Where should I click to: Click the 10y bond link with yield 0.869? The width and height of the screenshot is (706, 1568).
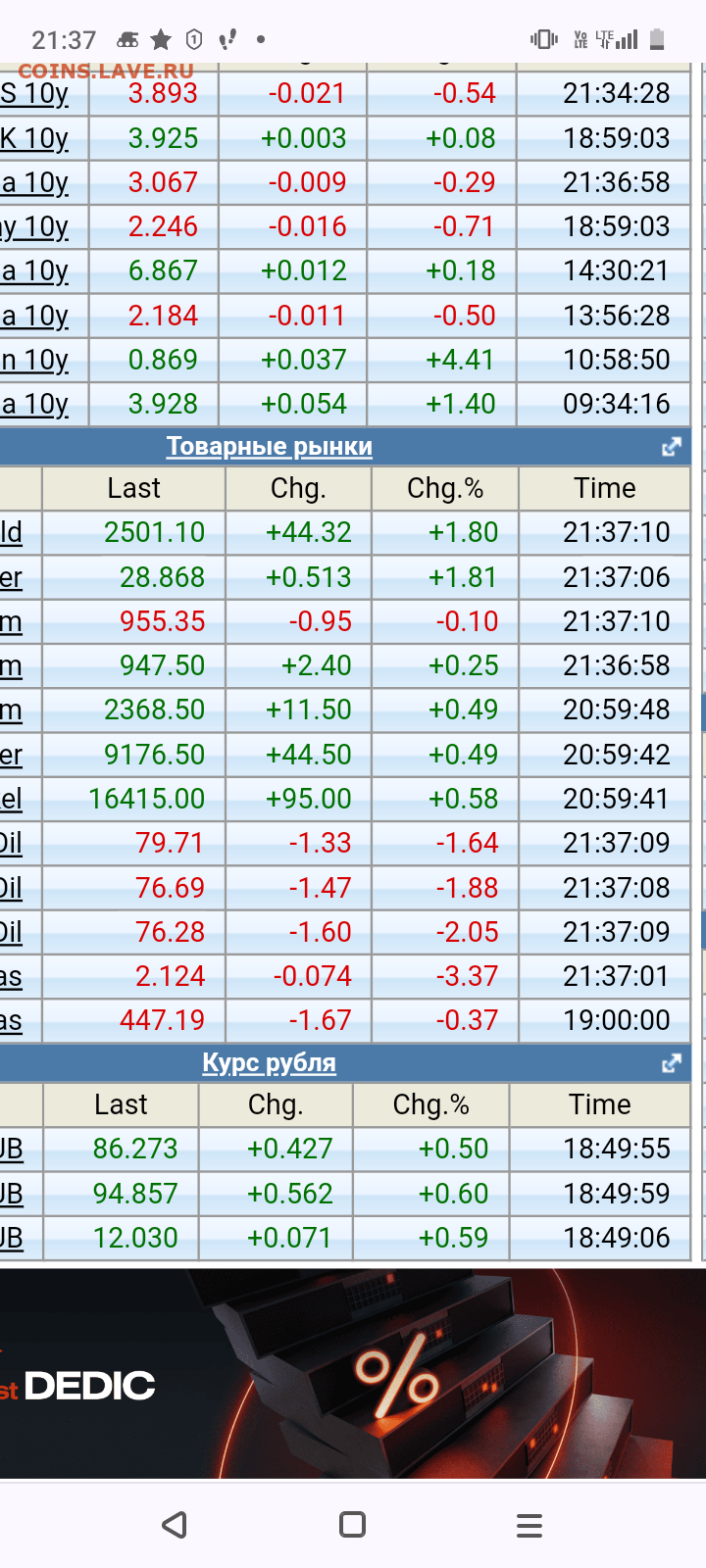[x=35, y=361]
